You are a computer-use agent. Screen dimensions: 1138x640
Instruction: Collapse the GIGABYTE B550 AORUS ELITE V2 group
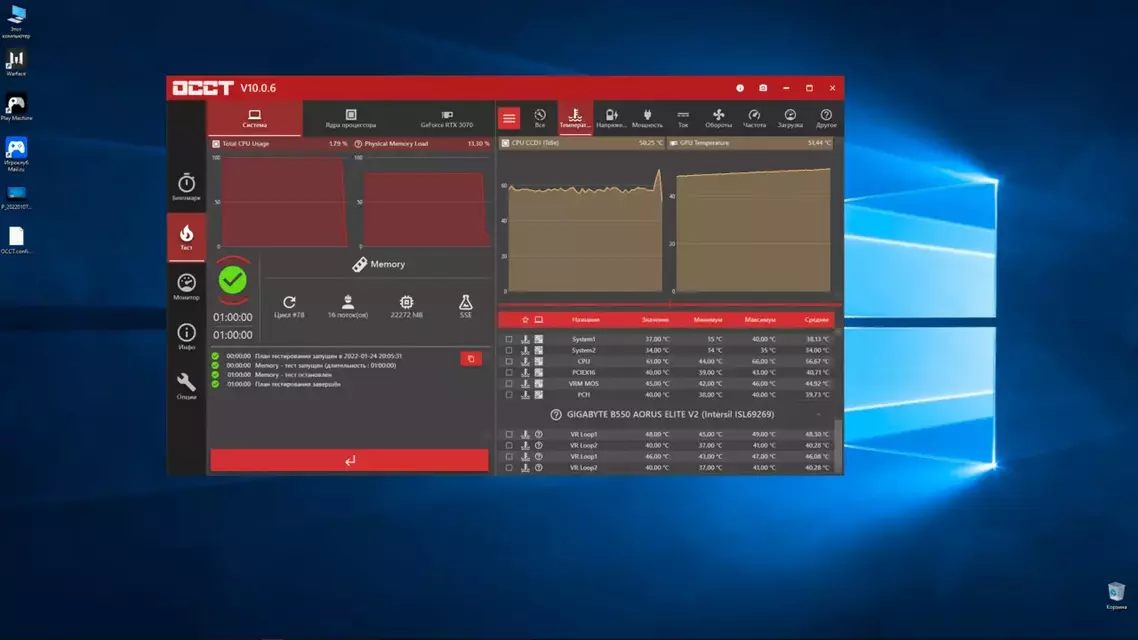[818, 414]
